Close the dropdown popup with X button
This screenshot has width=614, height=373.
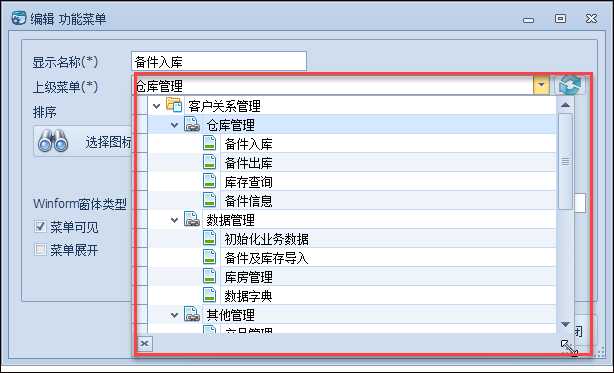pyautogui.click(x=144, y=344)
